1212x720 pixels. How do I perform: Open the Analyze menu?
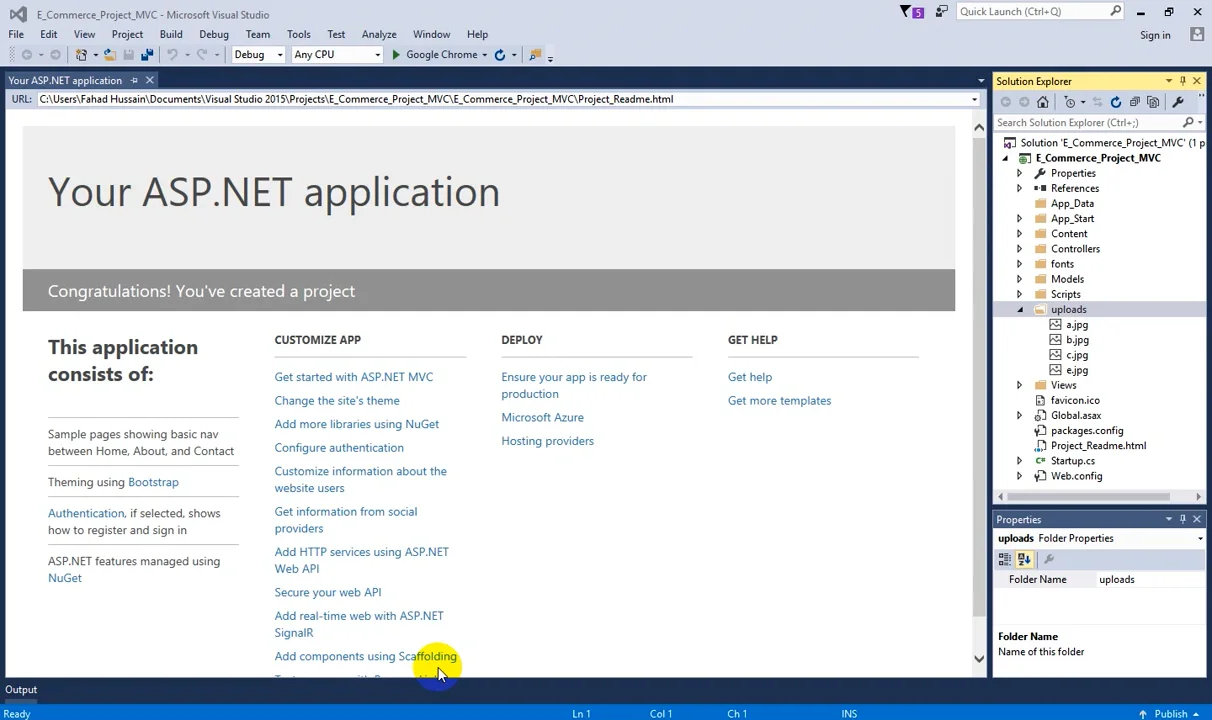pos(379,34)
